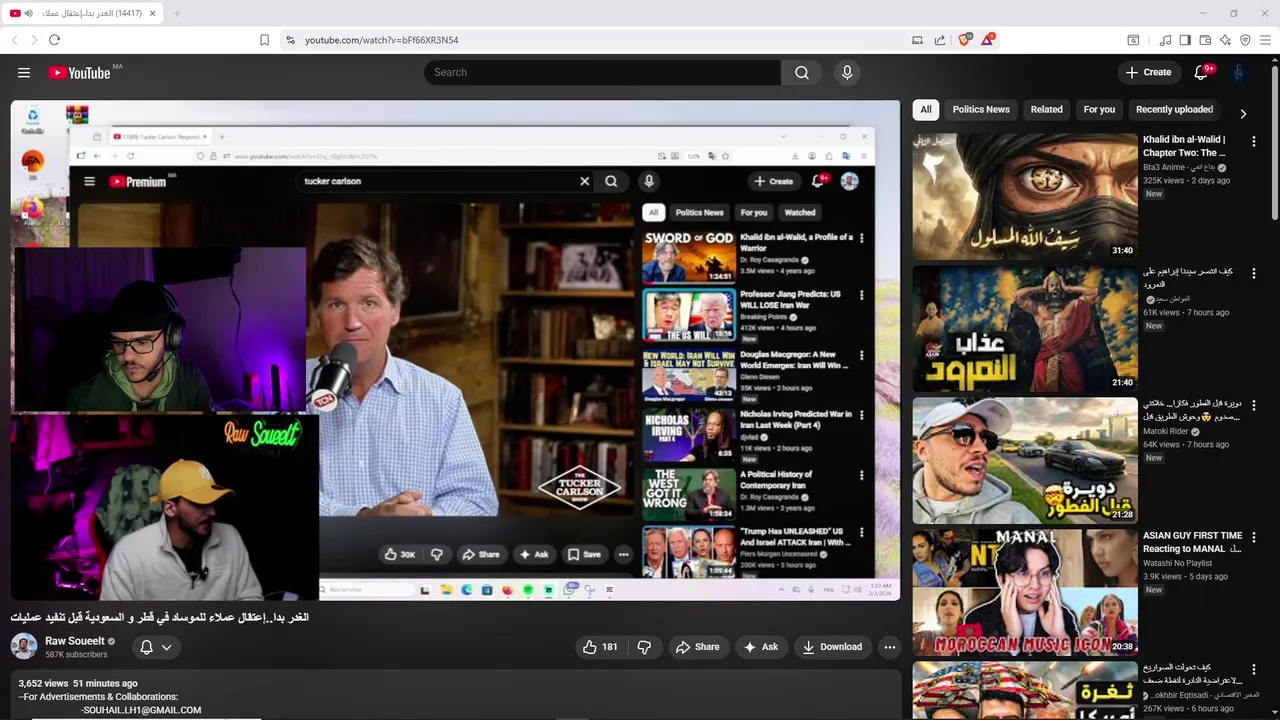The height and width of the screenshot is (720, 1280).
Task: Click '3,652 views 51 minutes ago' text
Action: click(78, 683)
